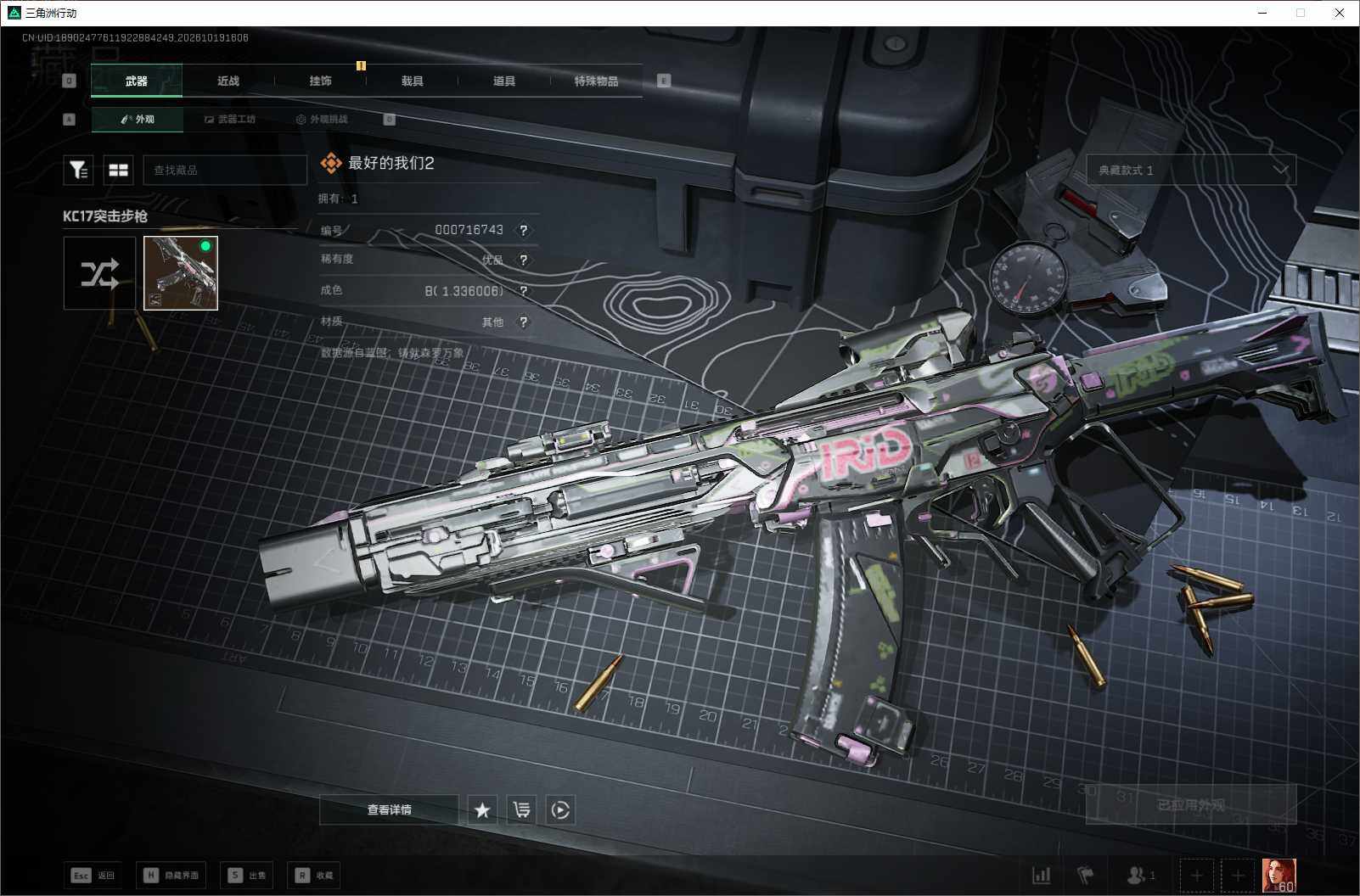Add teammate in second empty slot
This screenshot has height=896, width=1360.
pyautogui.click(x=1238, y=875)
